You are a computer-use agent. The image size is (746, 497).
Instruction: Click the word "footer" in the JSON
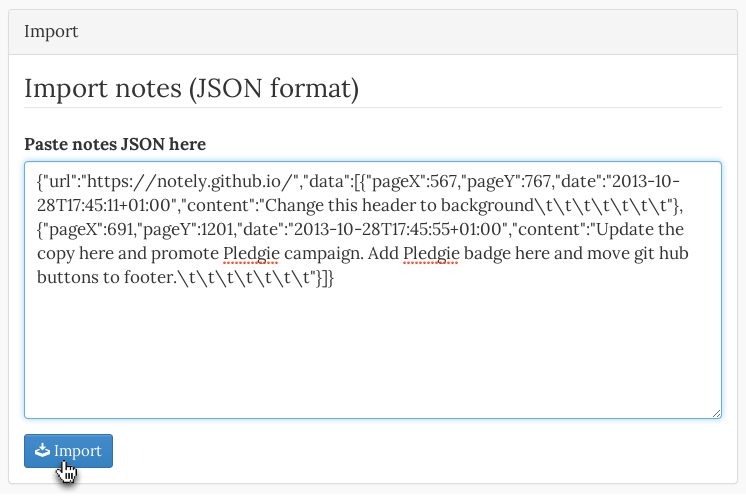(x=148, y=277)
